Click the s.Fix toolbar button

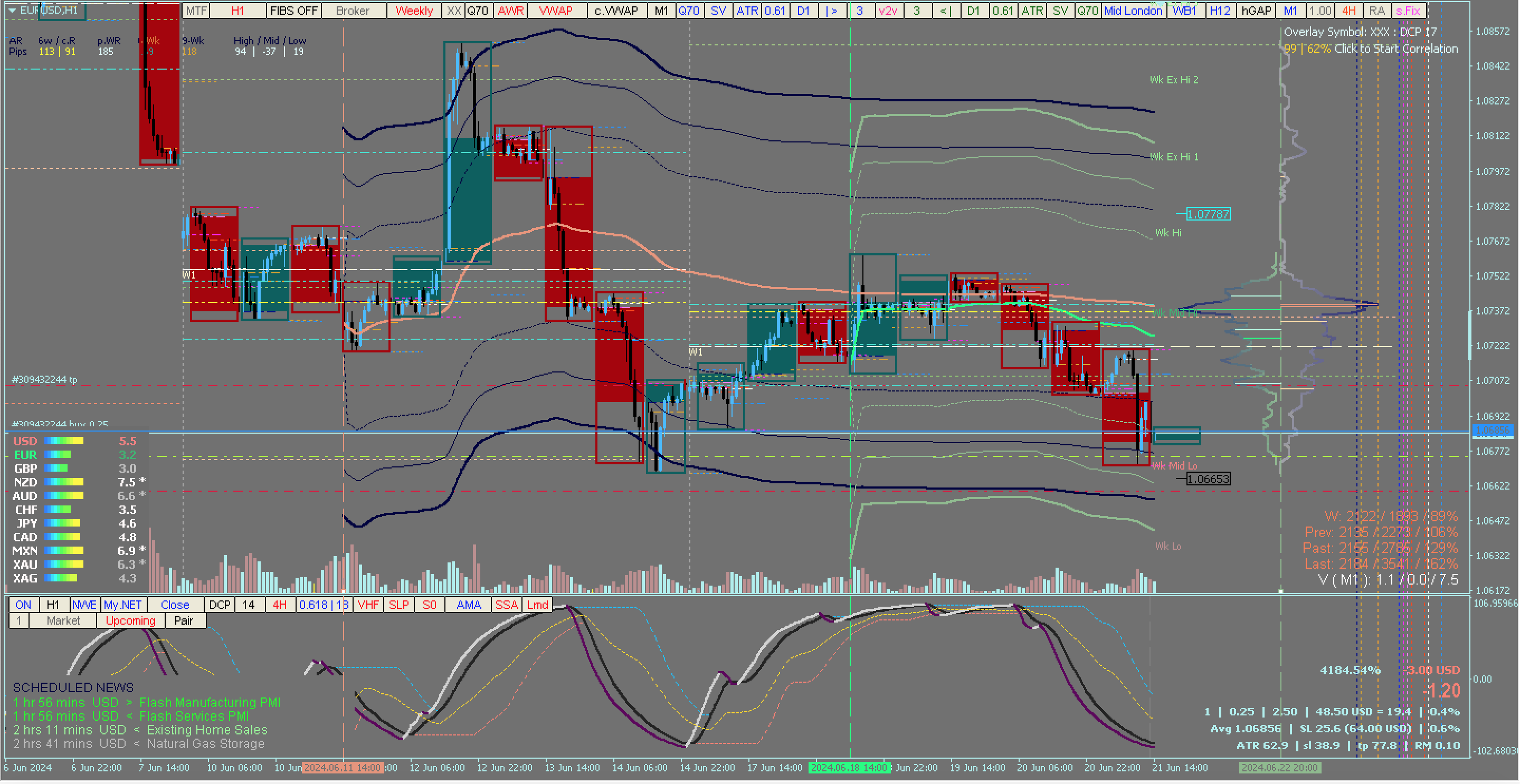pyautogui.click(x=1409, y=11)
